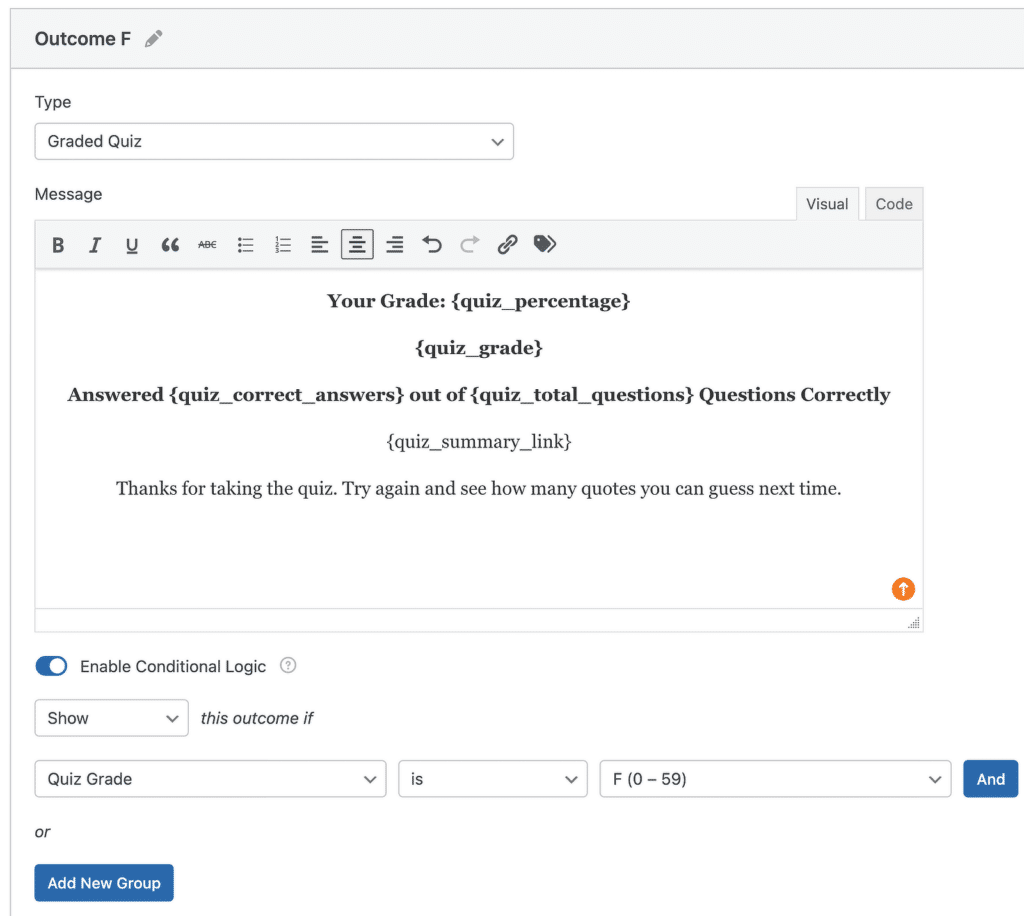Screen dimensions: 1024x916
Task: Apply strikethrough formatting
Action: (x=207, y=245)
